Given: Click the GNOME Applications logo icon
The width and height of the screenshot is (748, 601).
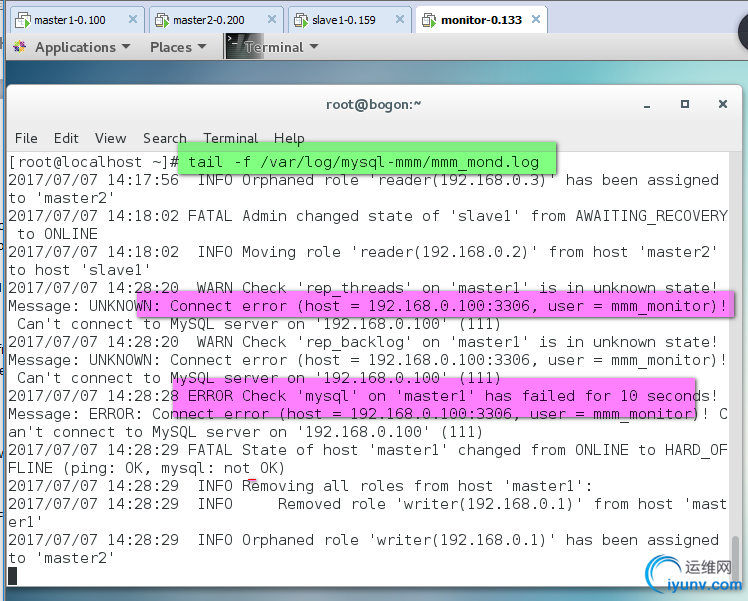Looking at the screenshot, I should 20,47.
